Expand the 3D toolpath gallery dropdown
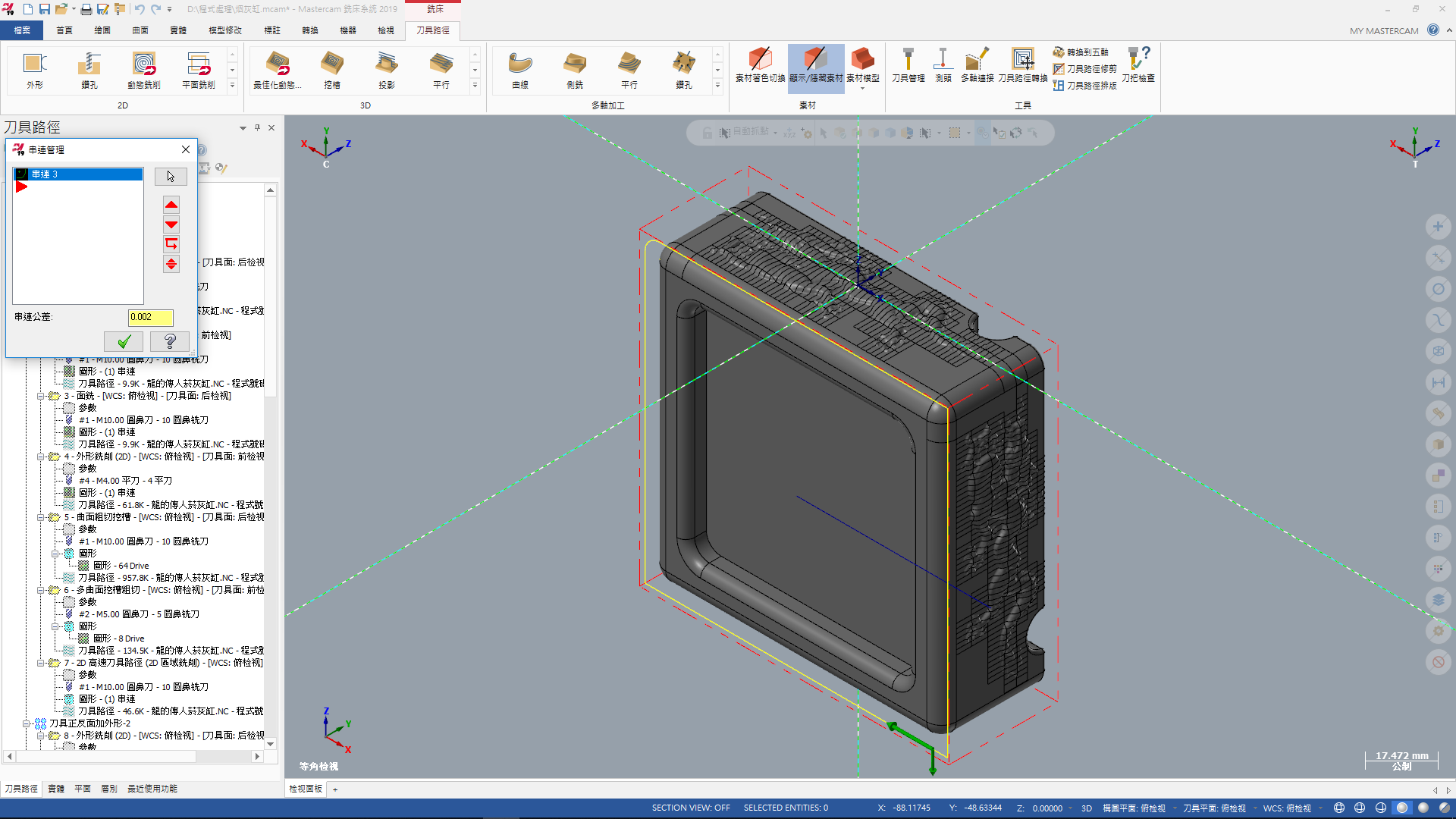 coord(475,86)
